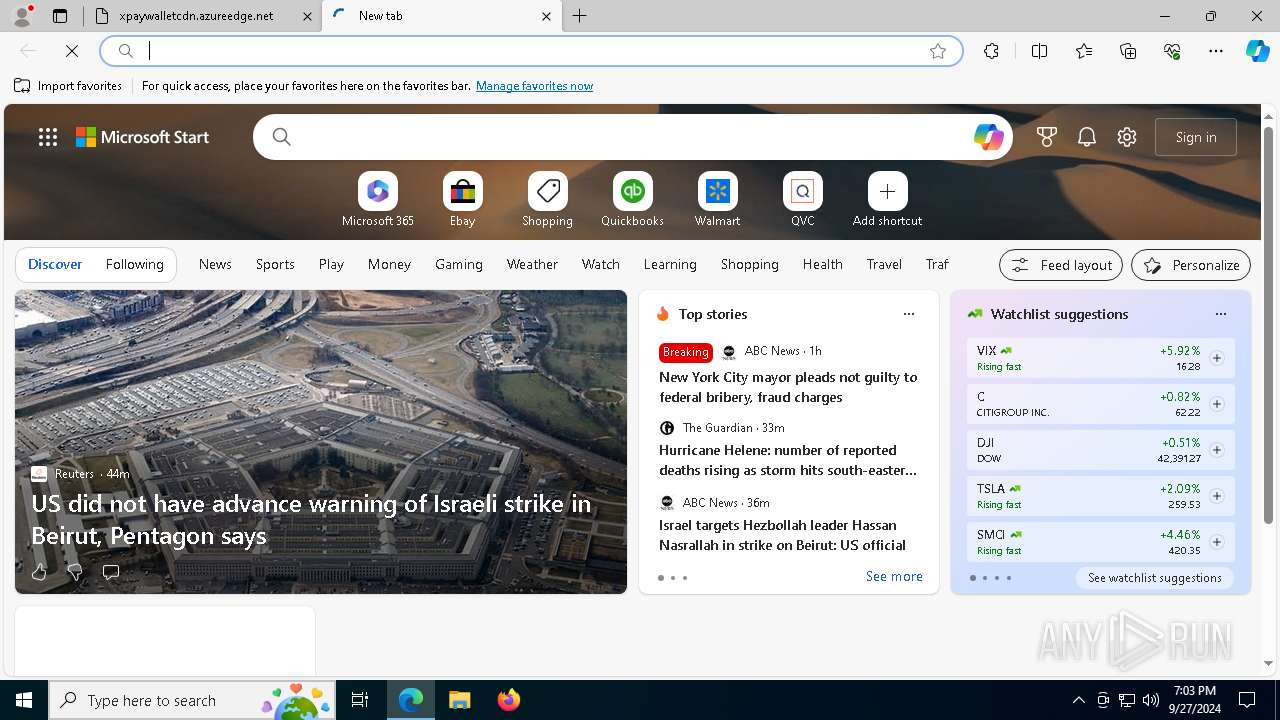
Task: Open Task View on the taskbar
Action: (x=360, y=700)
